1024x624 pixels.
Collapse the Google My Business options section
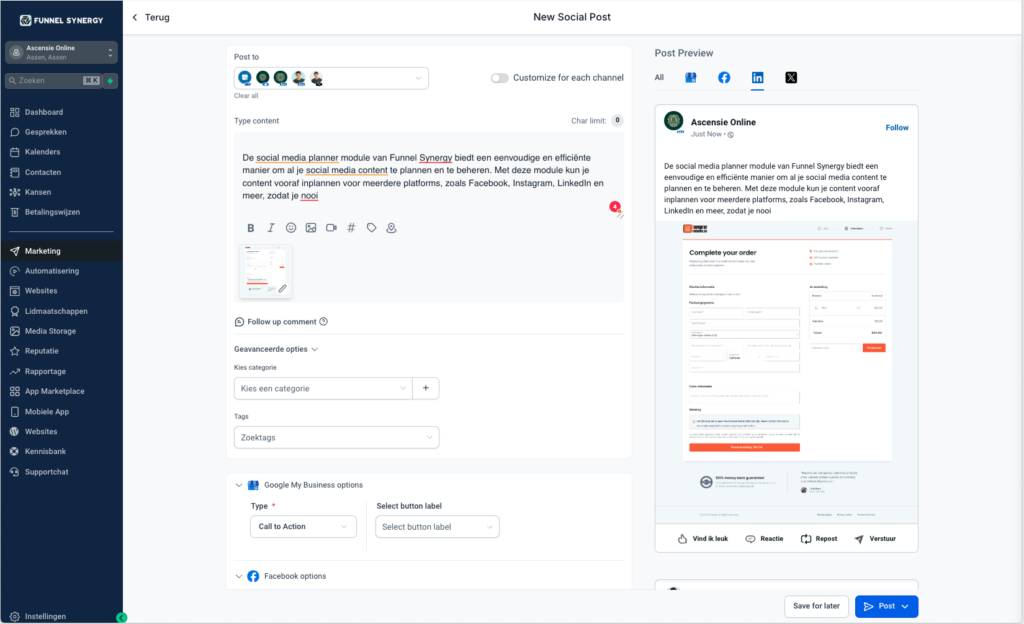239,485
